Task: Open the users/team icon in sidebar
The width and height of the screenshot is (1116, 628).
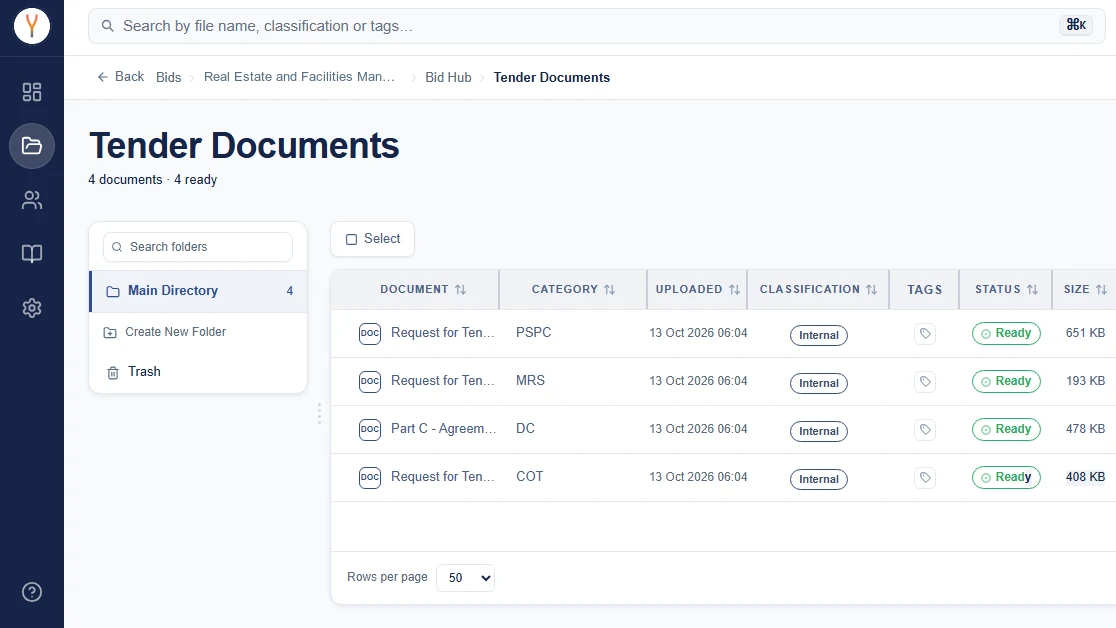Action: point(32,200)
